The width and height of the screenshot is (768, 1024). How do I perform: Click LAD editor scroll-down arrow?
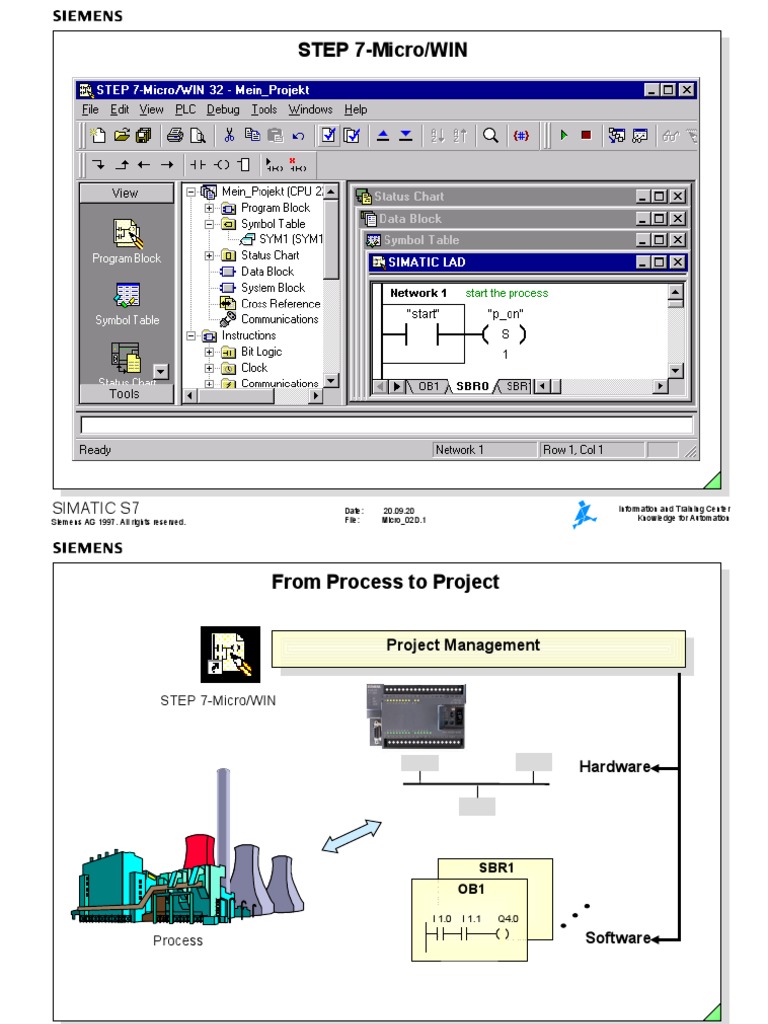coord(676,371)
